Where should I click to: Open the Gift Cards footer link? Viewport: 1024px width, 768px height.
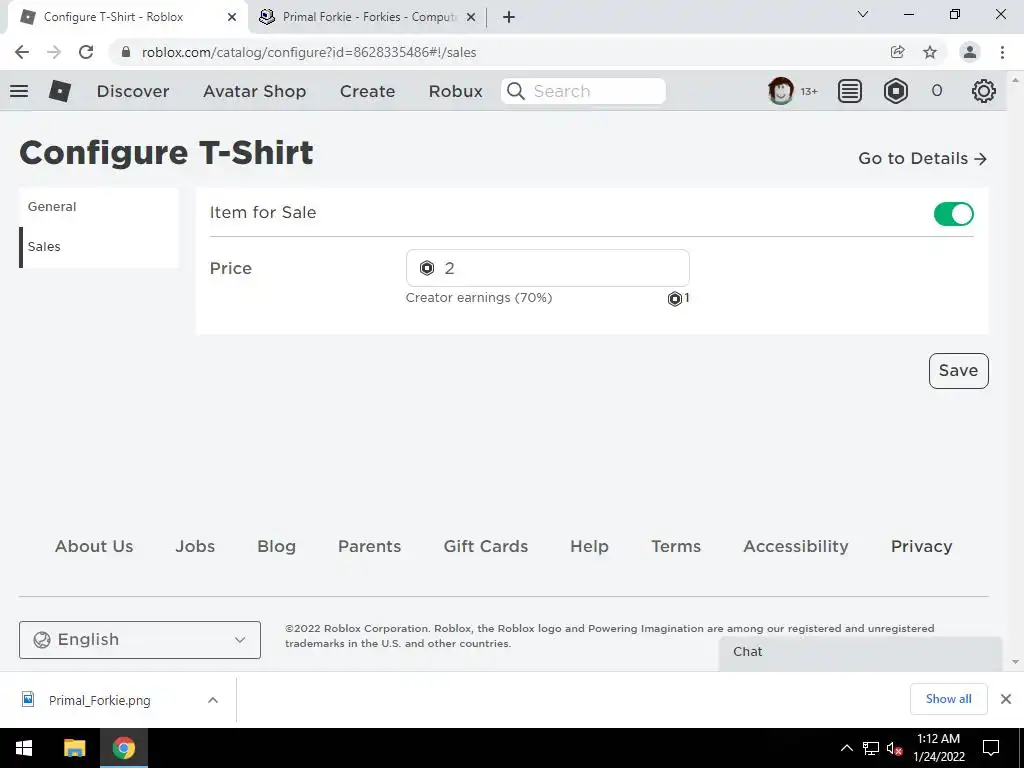click(x=485, y=546)
